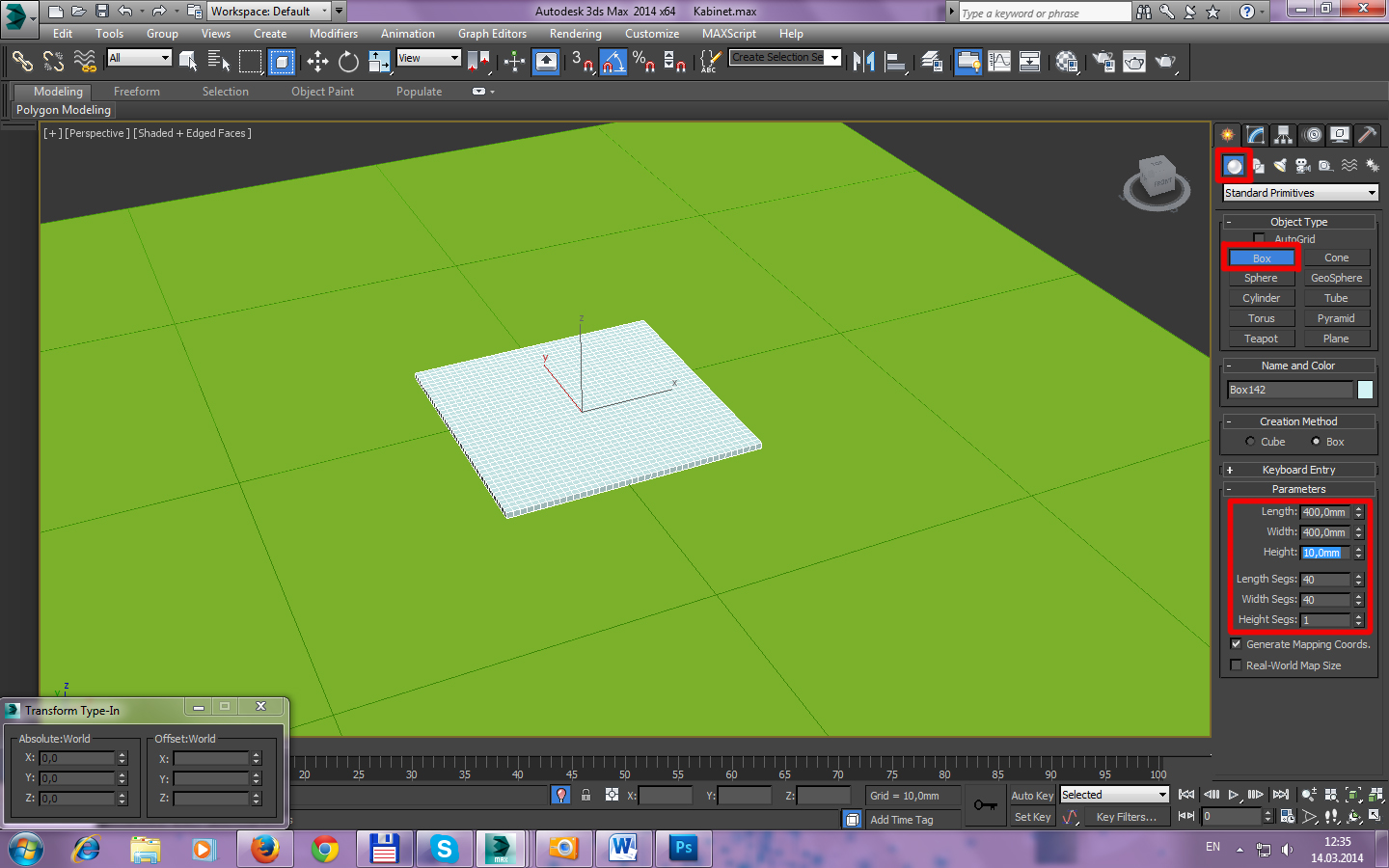Open the reference coordinate system View dropdown
Image resolution: width=1389 pixels, height=868 pixels.
point(429,58)
